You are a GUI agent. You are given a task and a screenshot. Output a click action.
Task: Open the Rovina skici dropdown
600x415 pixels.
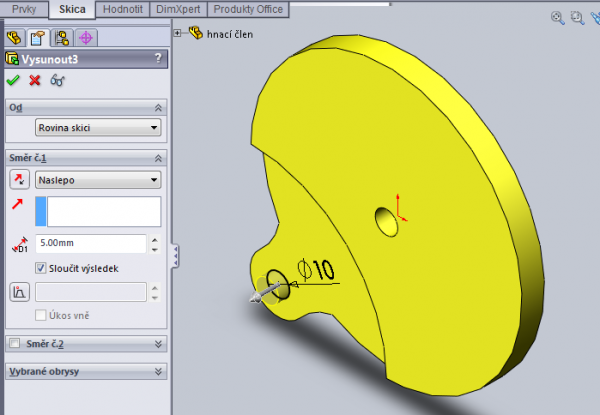[x=97, y=127]
